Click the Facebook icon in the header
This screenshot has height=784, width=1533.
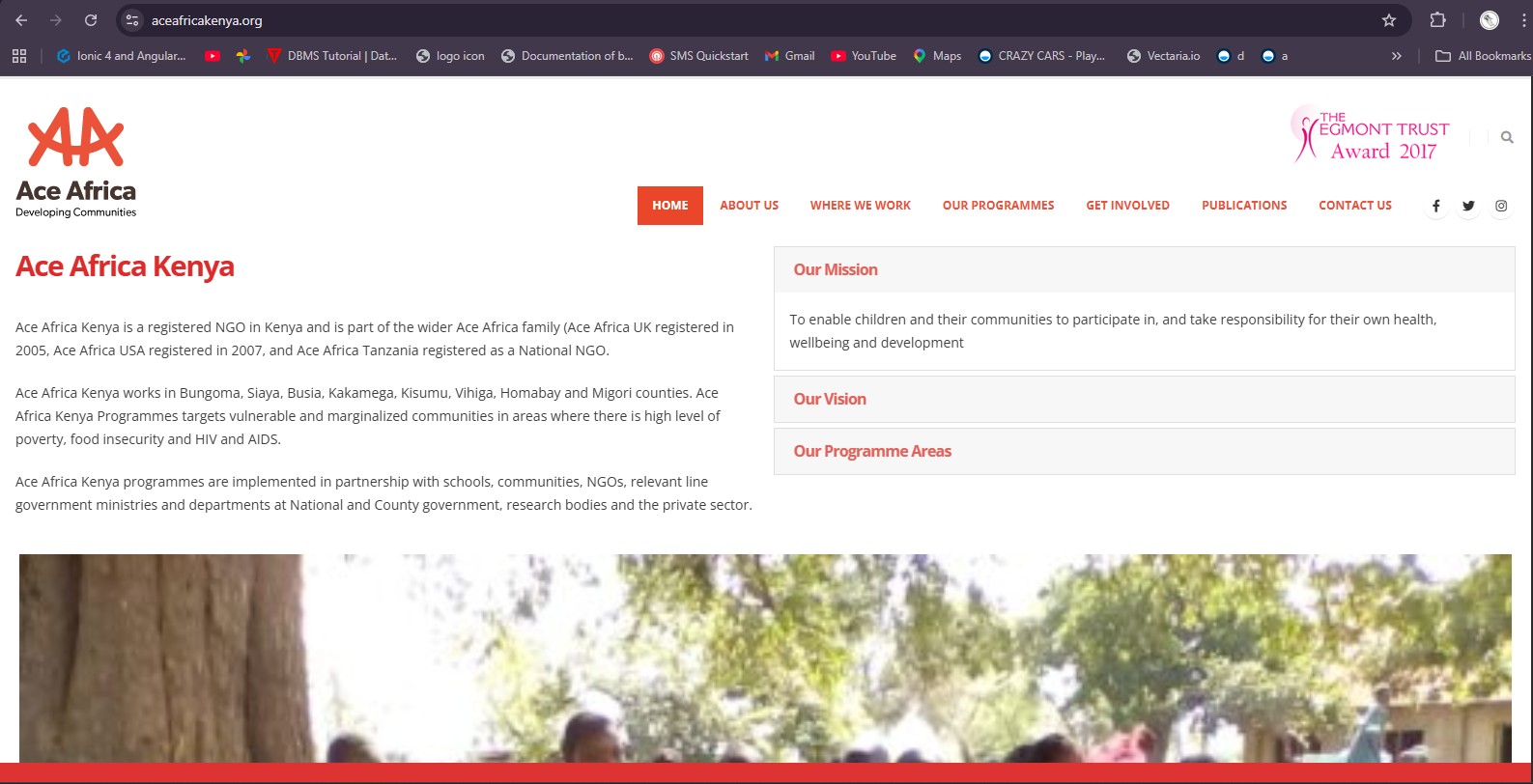1435,206
